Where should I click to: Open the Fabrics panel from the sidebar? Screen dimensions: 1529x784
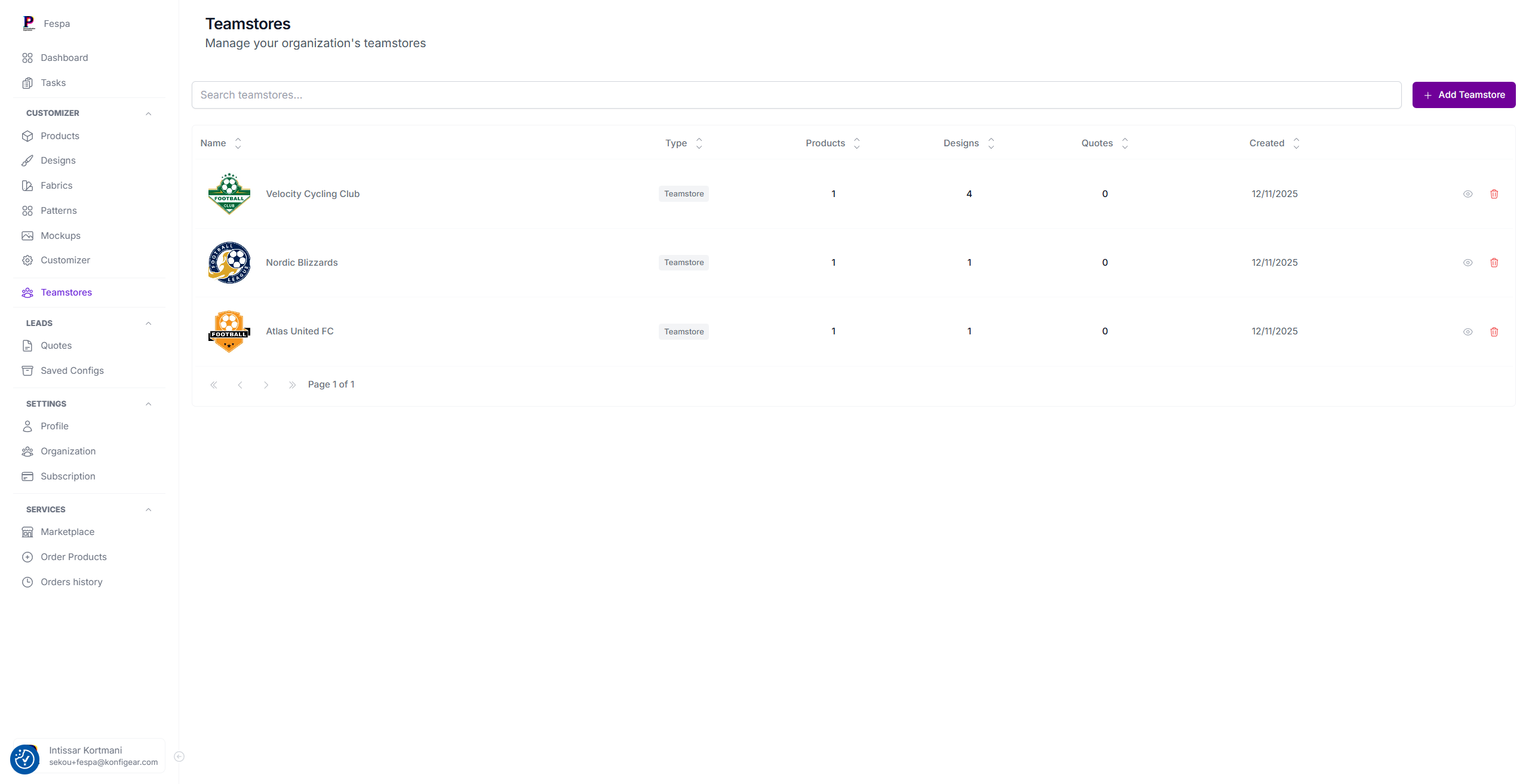(56, 185)
